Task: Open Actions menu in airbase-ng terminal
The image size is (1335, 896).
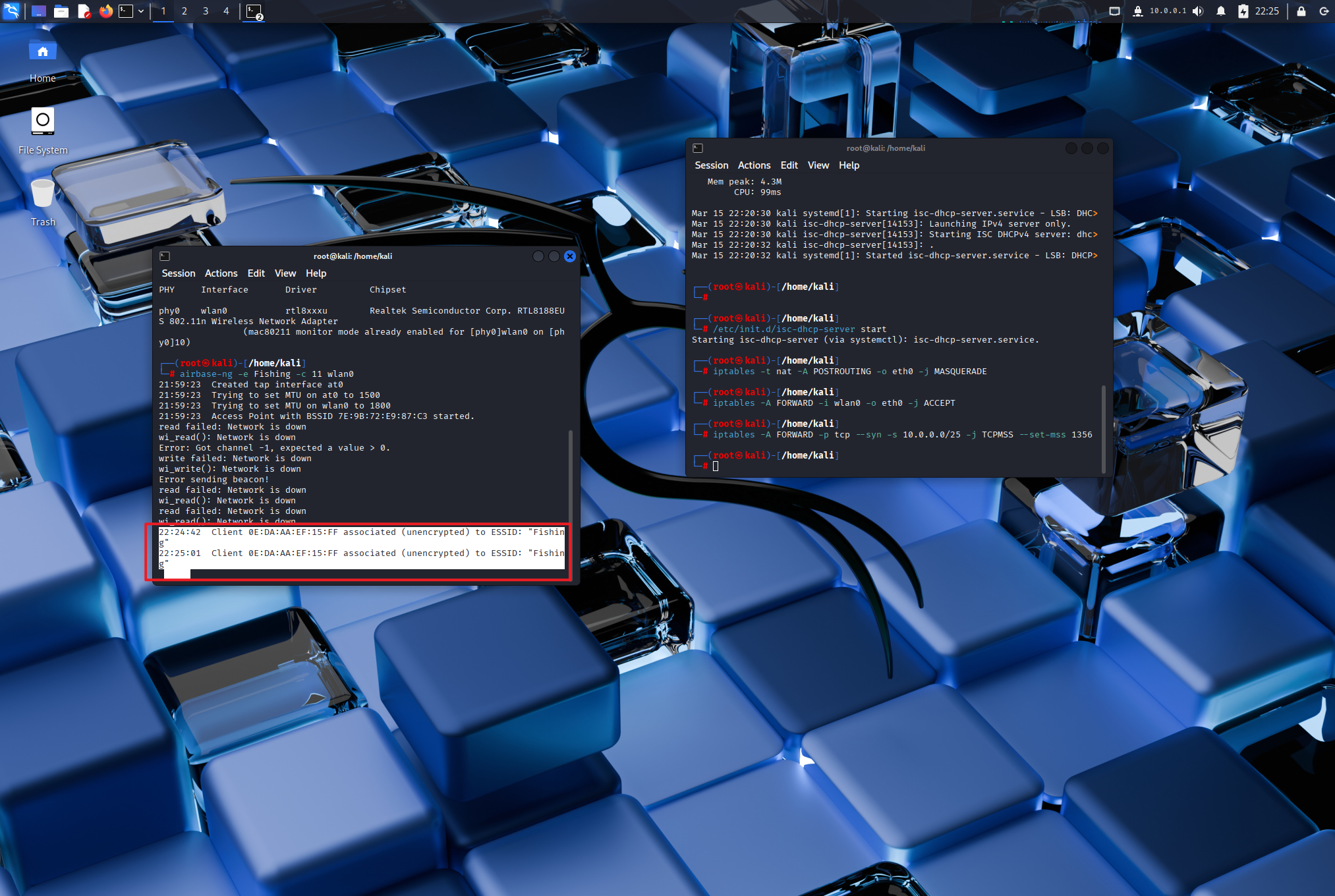Action: [221, 273]
